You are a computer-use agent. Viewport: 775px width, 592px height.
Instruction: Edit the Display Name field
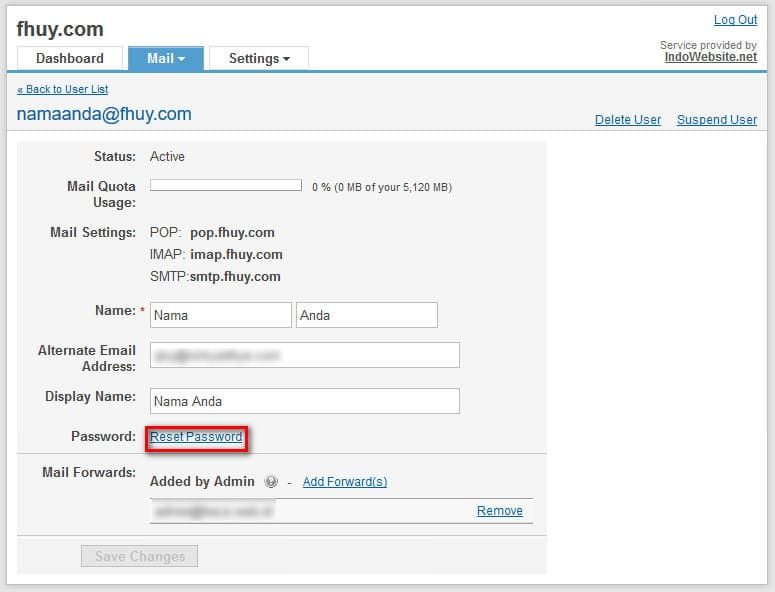click(305, 401)
